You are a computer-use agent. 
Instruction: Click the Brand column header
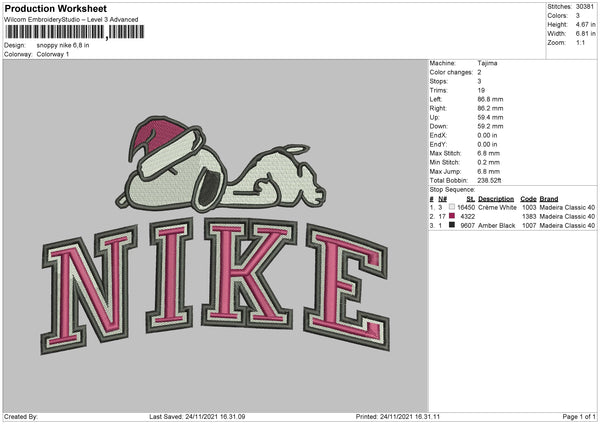tap(549, 199)
